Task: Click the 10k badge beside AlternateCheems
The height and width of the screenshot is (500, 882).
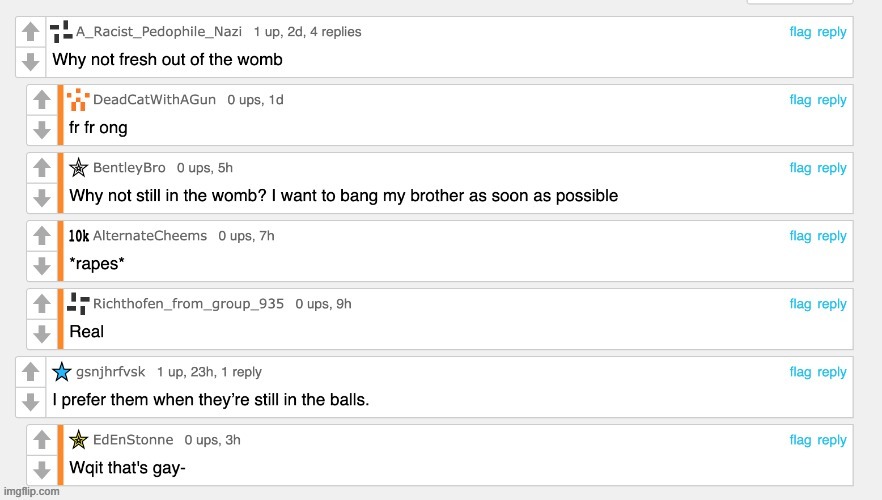Action: [79, 236]
